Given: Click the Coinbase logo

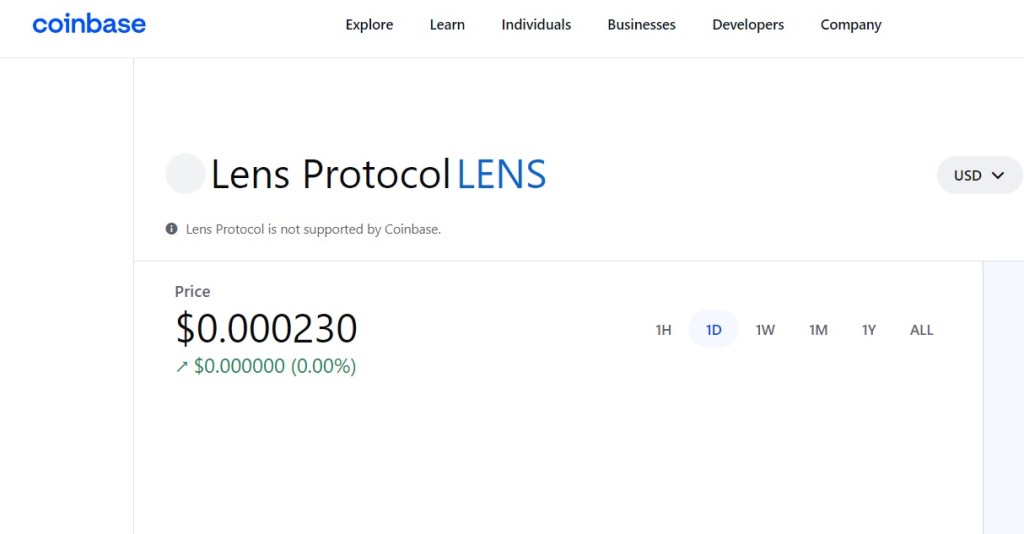Looking at the screenshot, I should (89, 24).
